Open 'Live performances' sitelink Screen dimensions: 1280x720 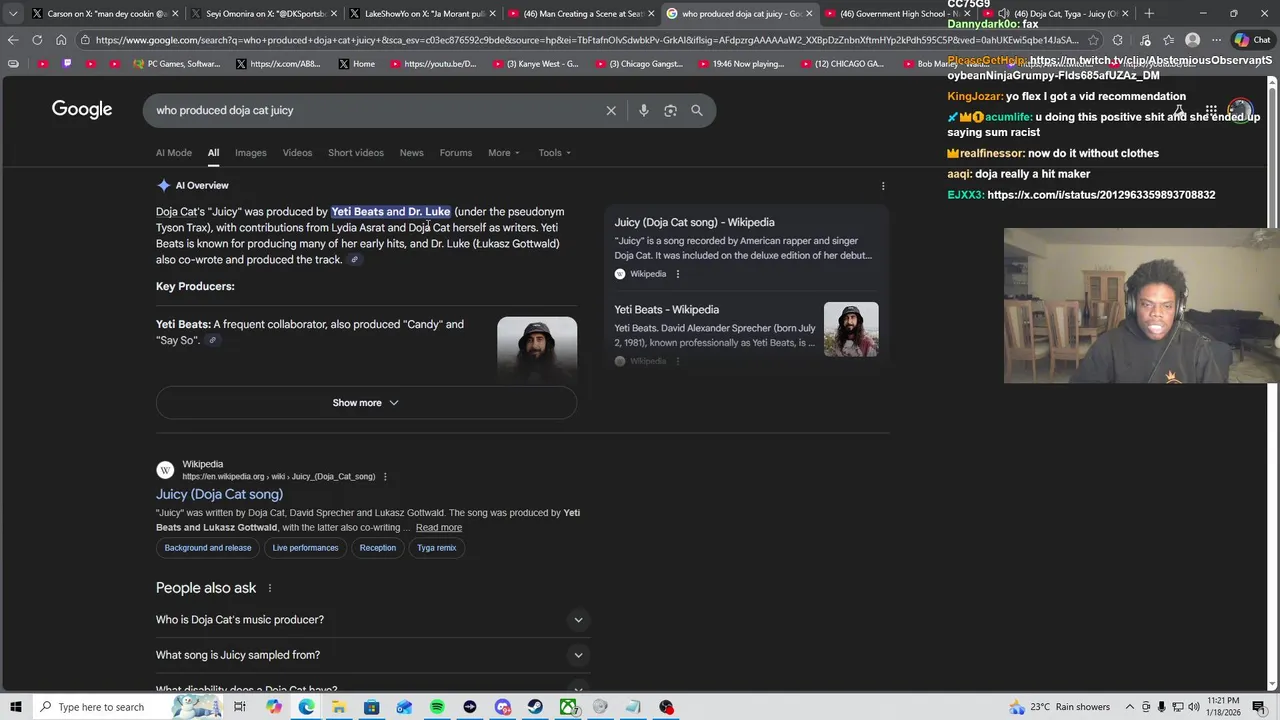pos(305,548)
